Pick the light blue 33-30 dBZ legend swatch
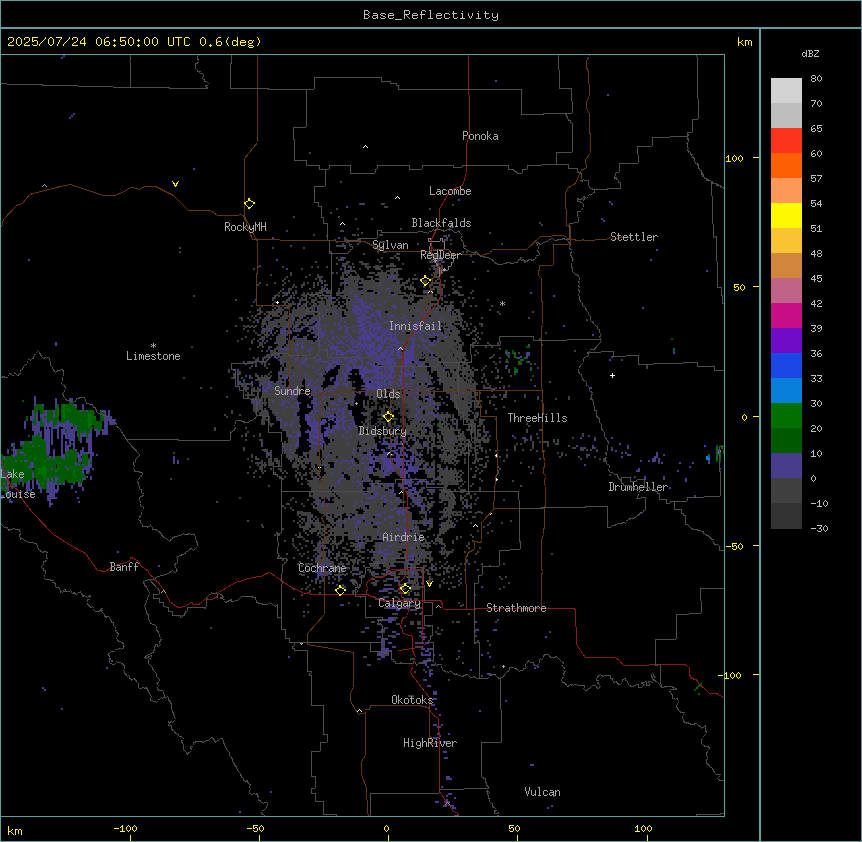 [x=786, y=391]
